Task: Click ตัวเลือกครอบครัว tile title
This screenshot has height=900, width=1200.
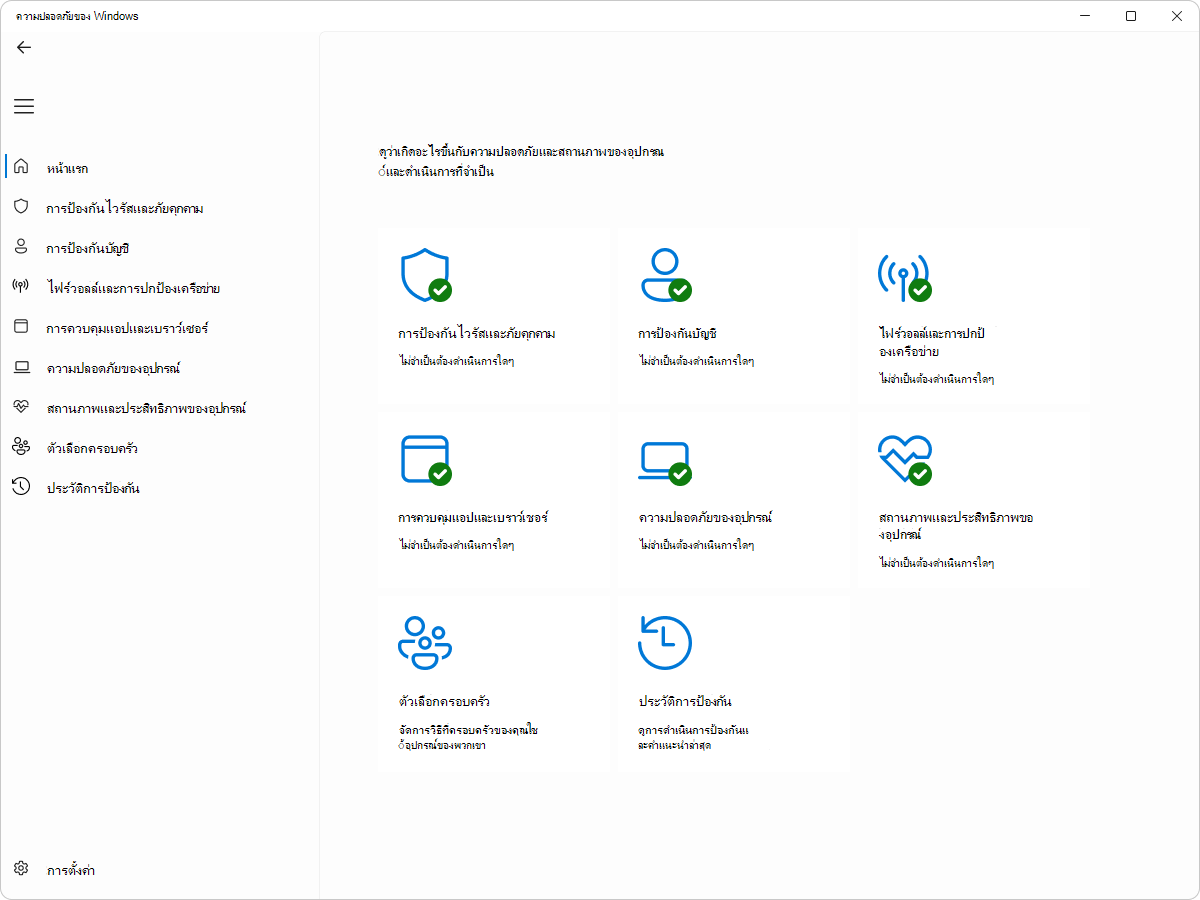Action: pyautogui.click(x=443, y=701)
